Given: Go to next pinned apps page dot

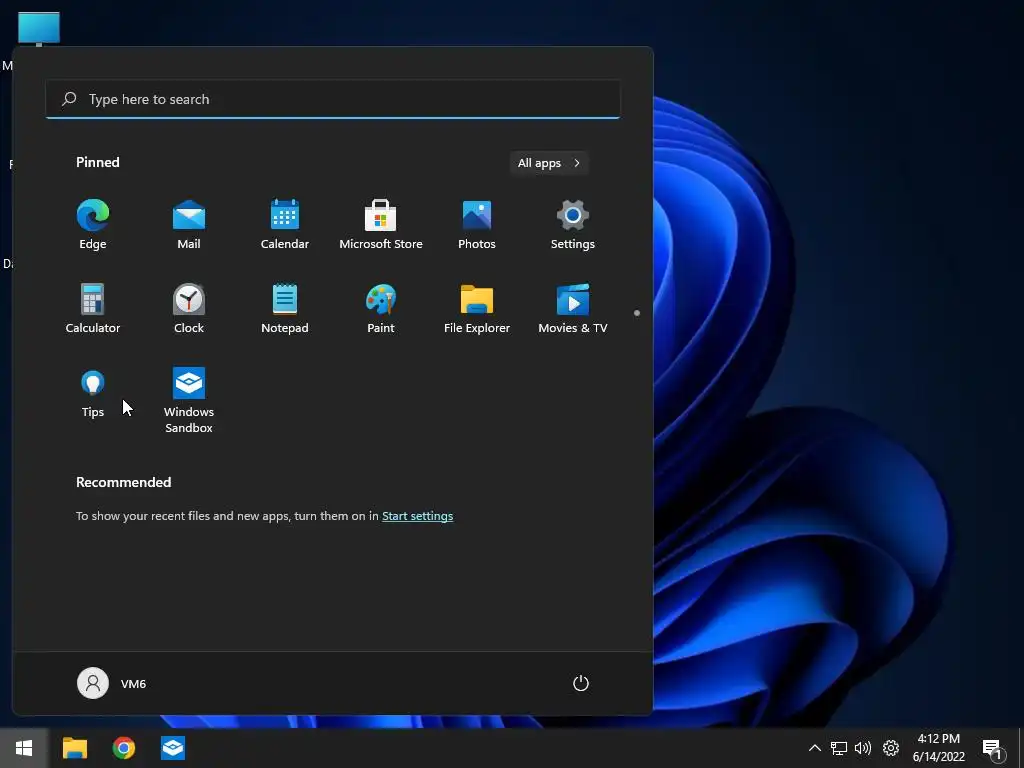Looking at the screenshot, I should [x=637, y=313].
